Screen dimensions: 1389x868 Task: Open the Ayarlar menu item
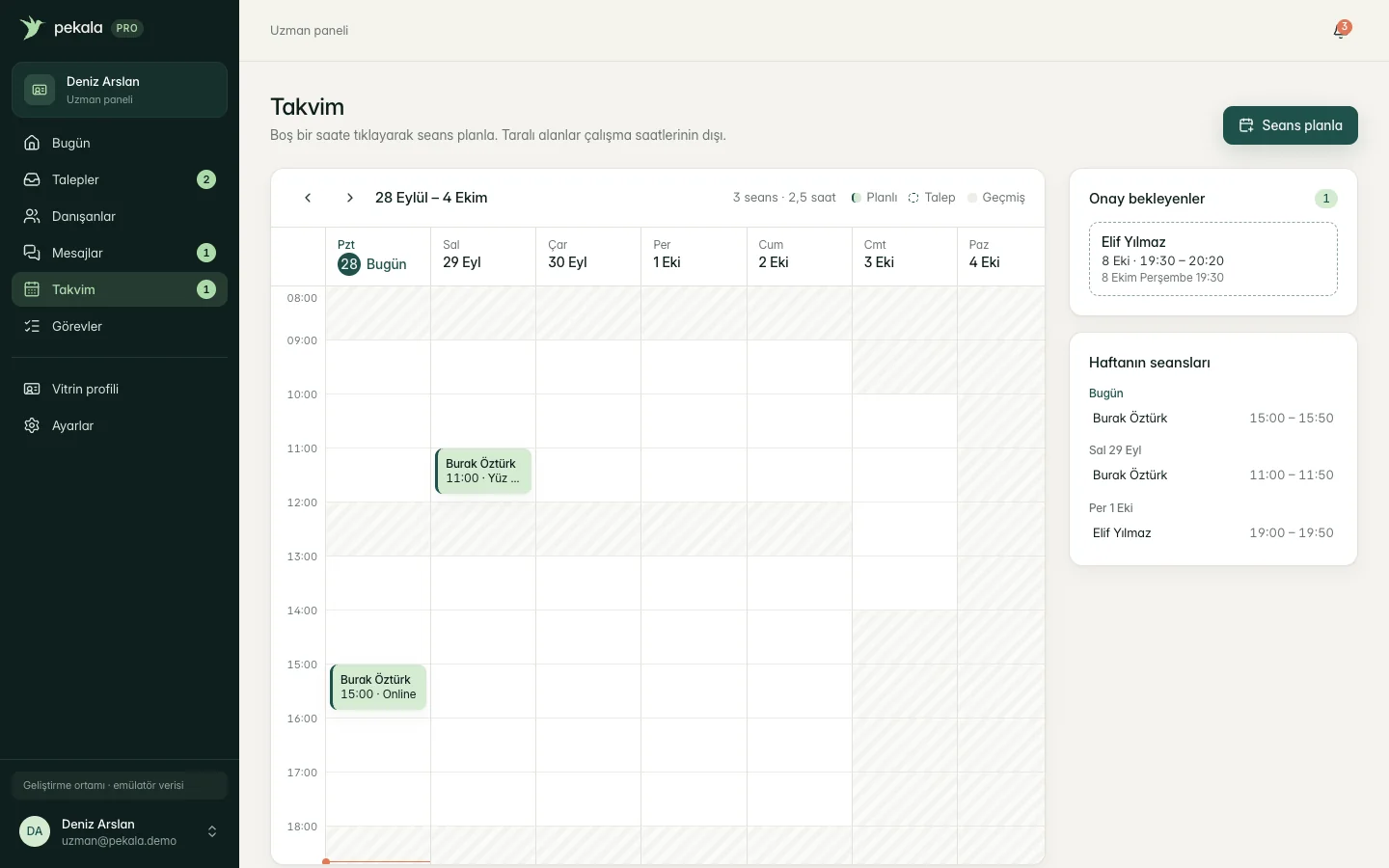[x=120, y=425]
